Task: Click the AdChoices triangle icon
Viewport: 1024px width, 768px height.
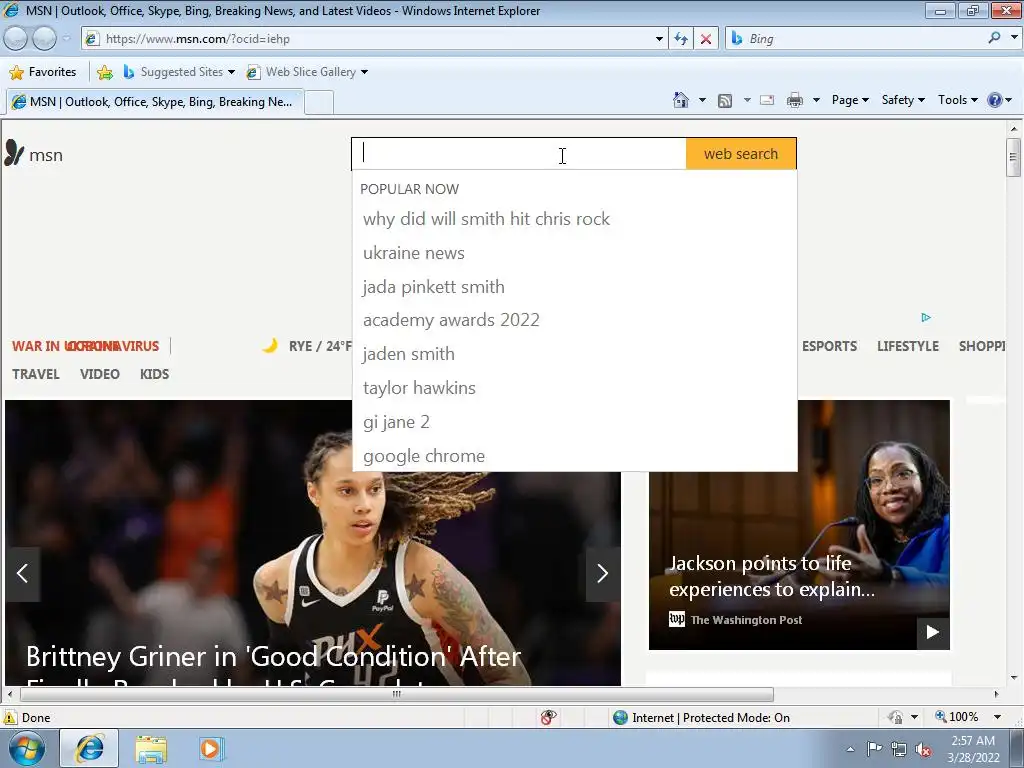Action: 925,317
